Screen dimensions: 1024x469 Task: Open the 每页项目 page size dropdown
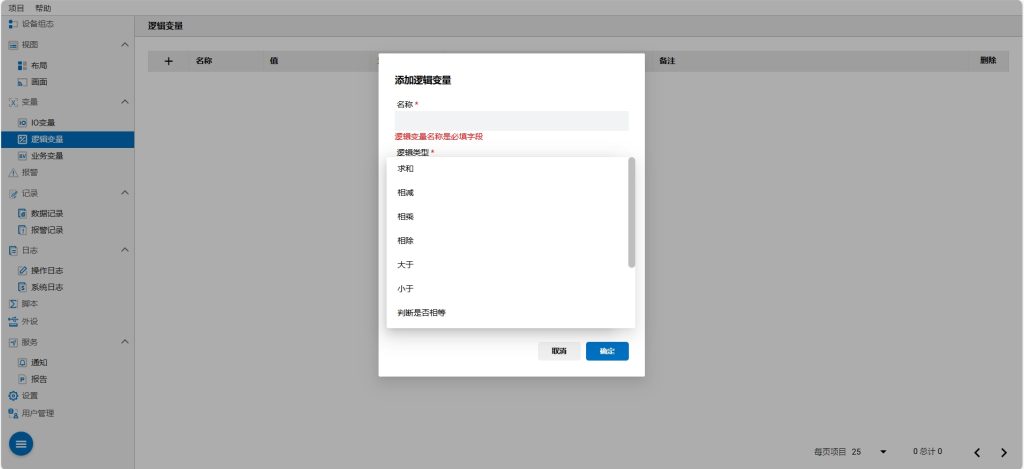tap(882, 452)
